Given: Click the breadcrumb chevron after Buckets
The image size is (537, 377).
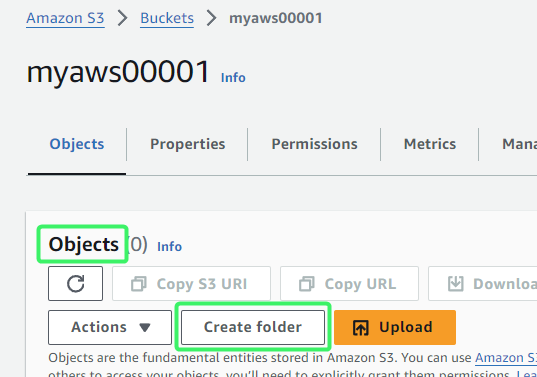Looking at the screenshot, I should point(211,18).
